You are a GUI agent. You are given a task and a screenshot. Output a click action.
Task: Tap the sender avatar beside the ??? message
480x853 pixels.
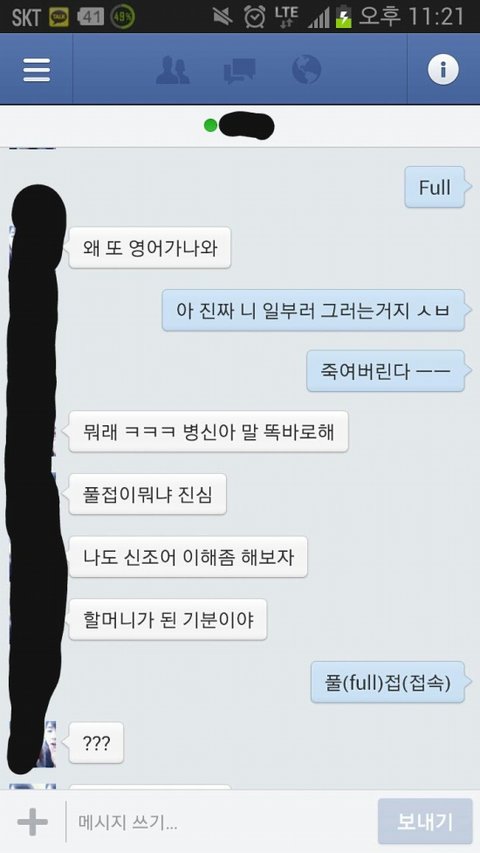pyautogui.click(x=46, y=744)
